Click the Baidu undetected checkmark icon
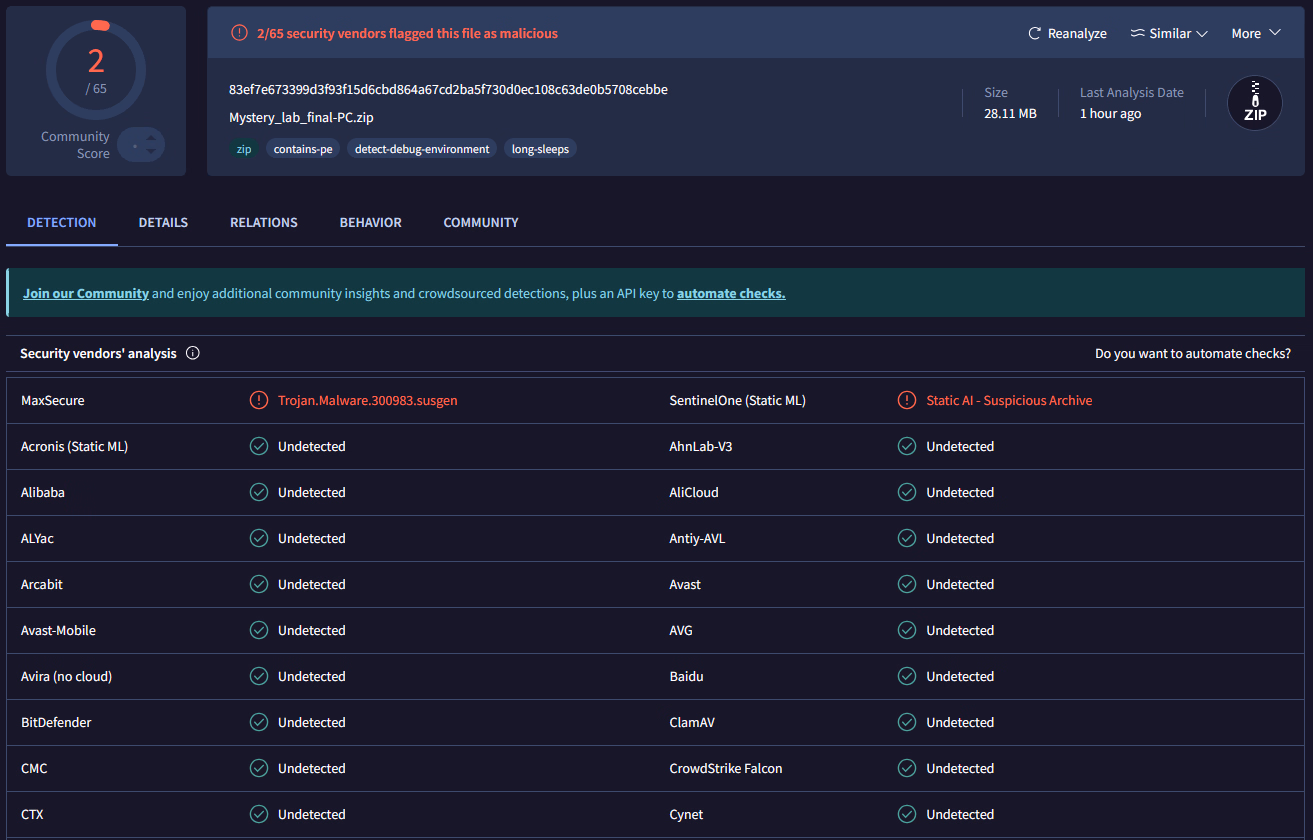The width and height of the screenshot is (1313, 840). coord(907,676)
